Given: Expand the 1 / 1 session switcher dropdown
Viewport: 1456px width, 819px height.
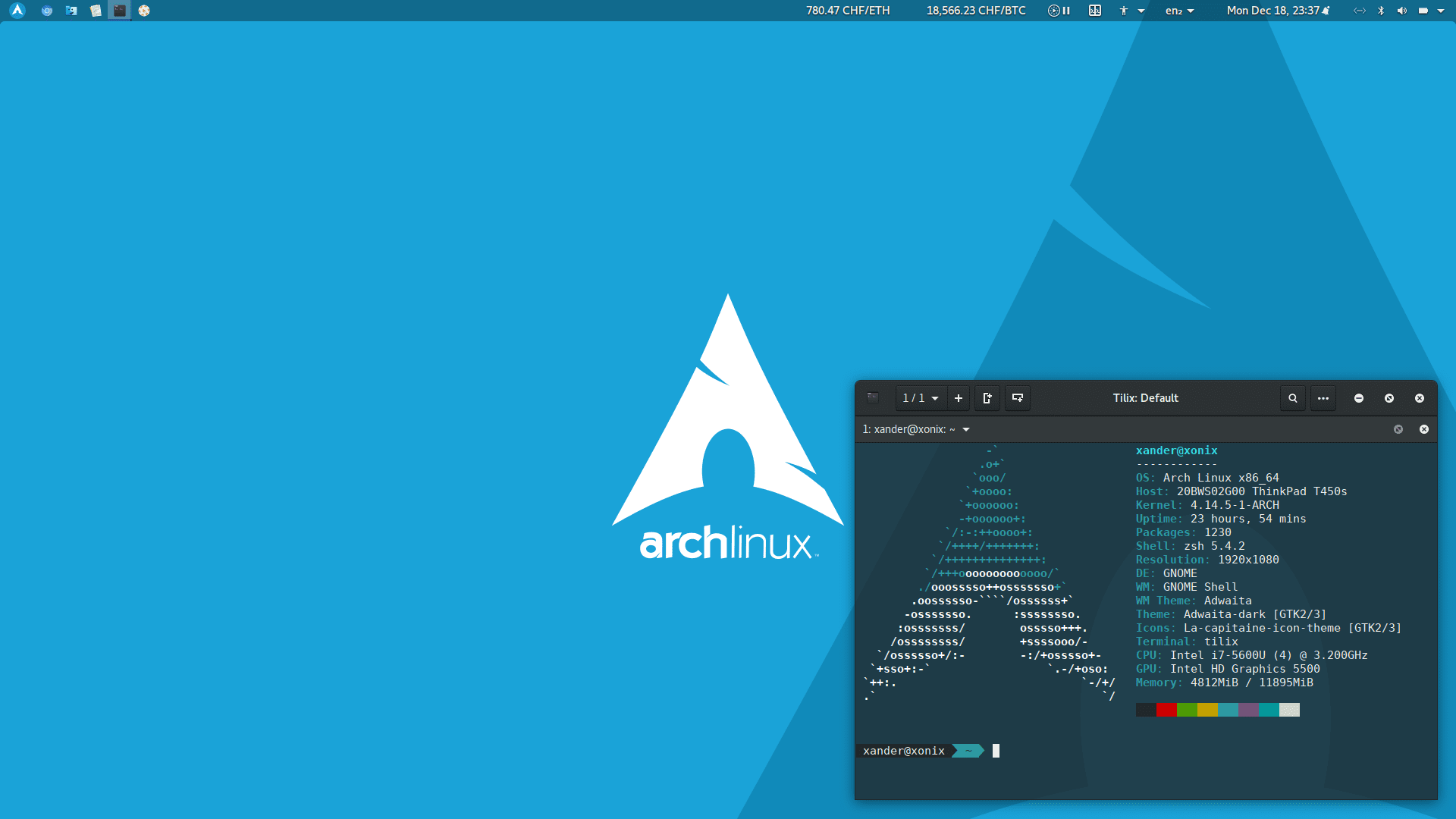Looking at the screenshot, I should [921, 398].
